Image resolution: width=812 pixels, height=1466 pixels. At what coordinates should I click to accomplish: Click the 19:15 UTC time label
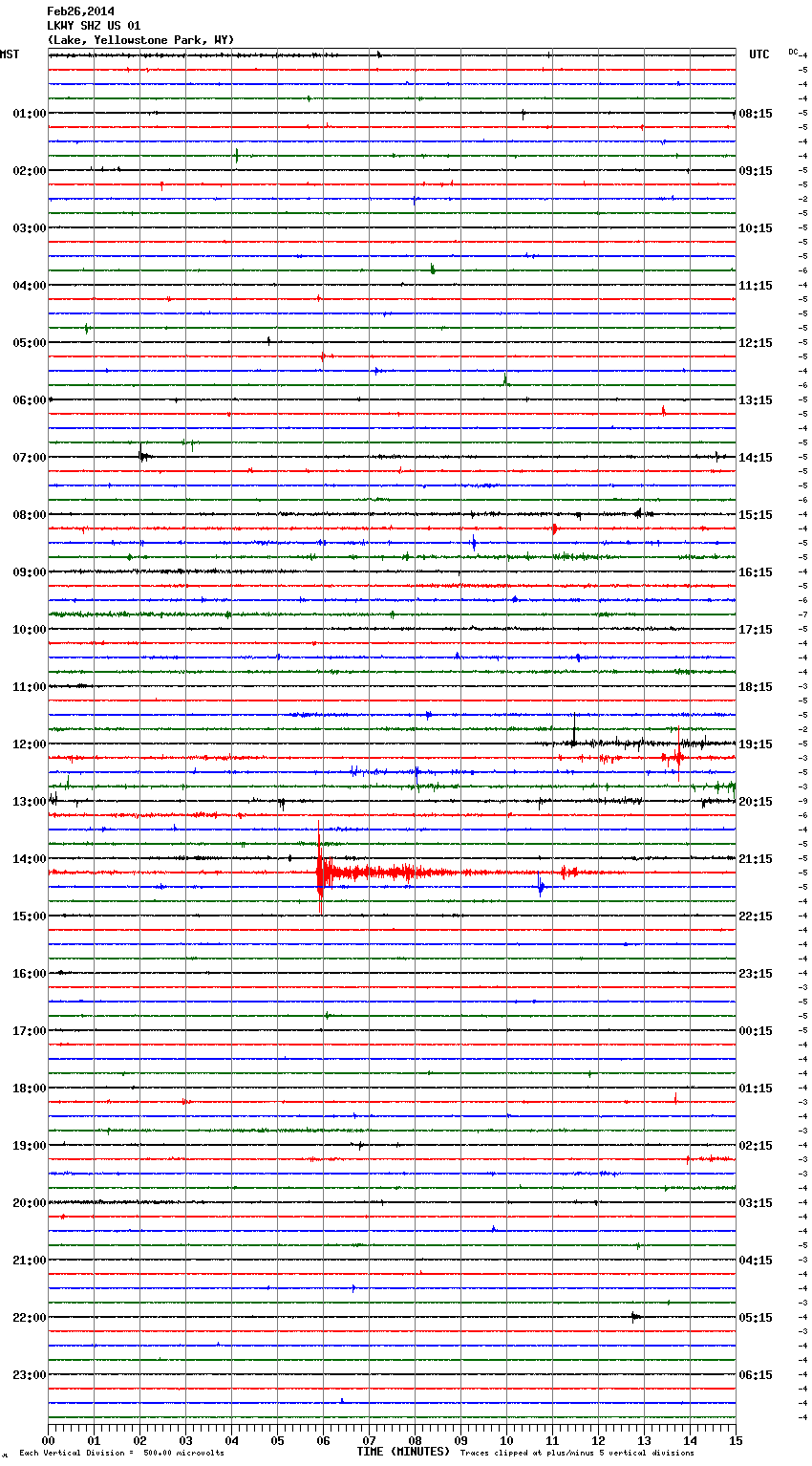click(756, 744)
